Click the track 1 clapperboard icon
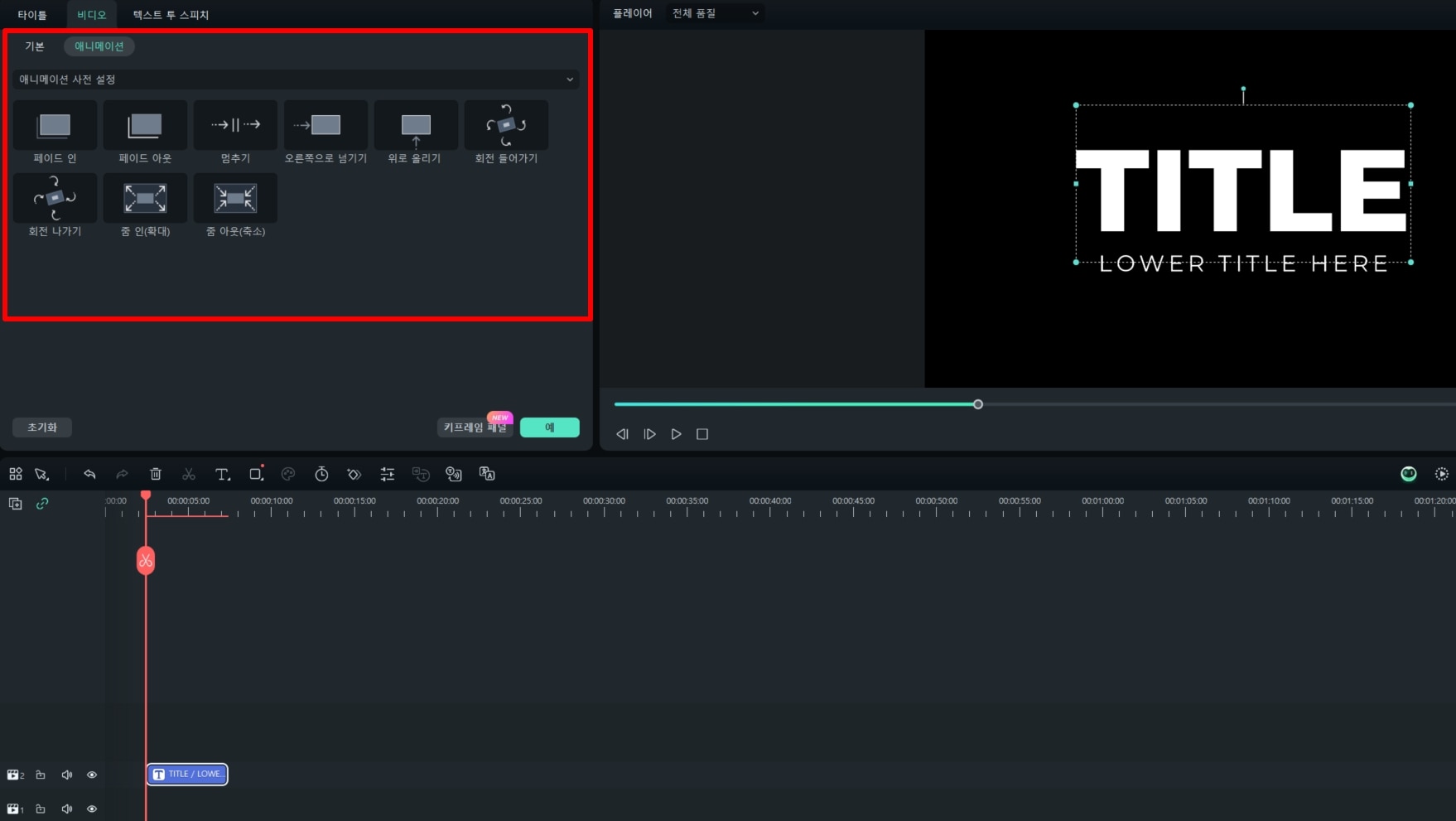Viewport: 1456px width, 821px height. [15, 809]
